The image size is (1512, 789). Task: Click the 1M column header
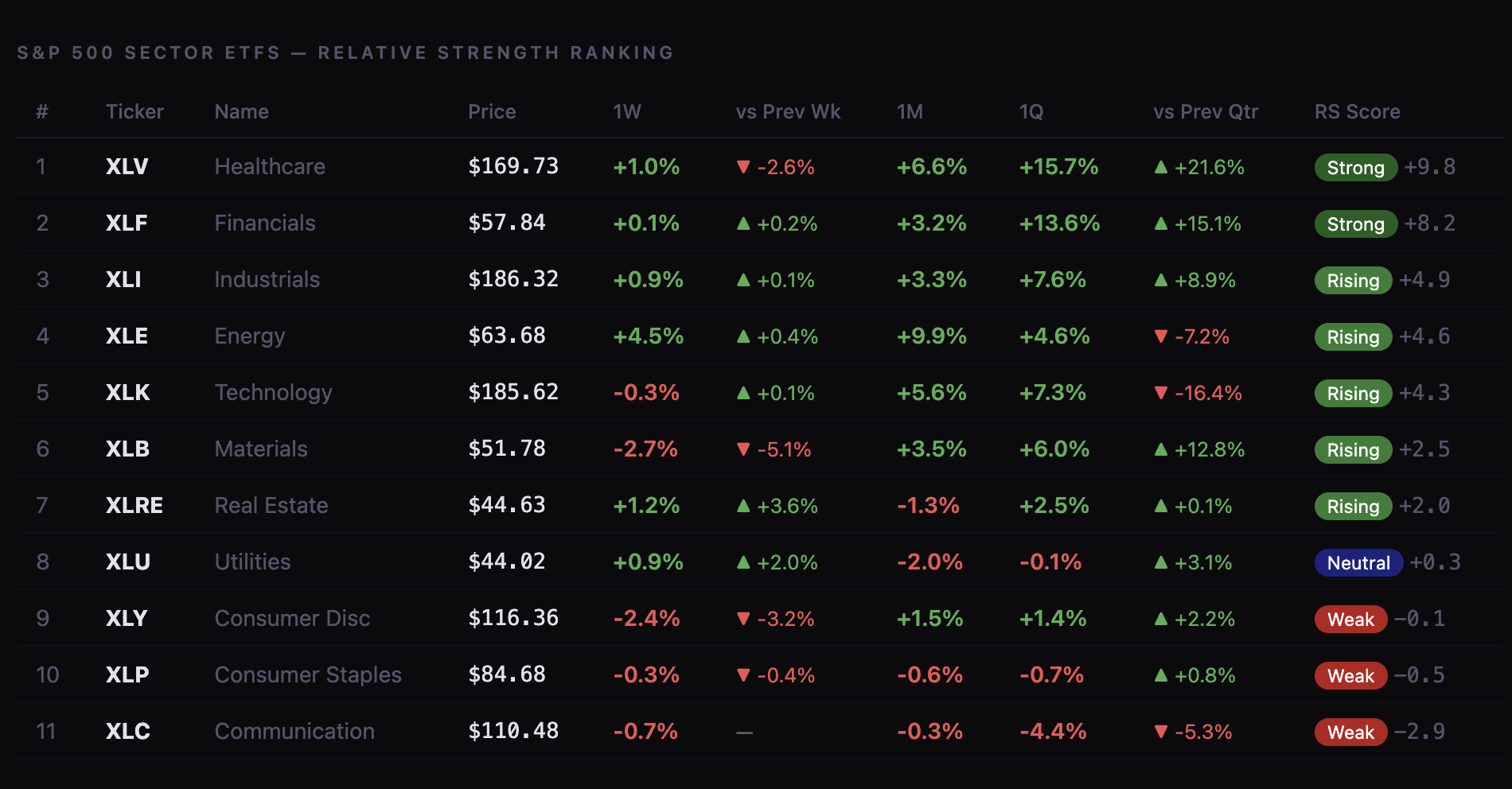pos(910,112)
